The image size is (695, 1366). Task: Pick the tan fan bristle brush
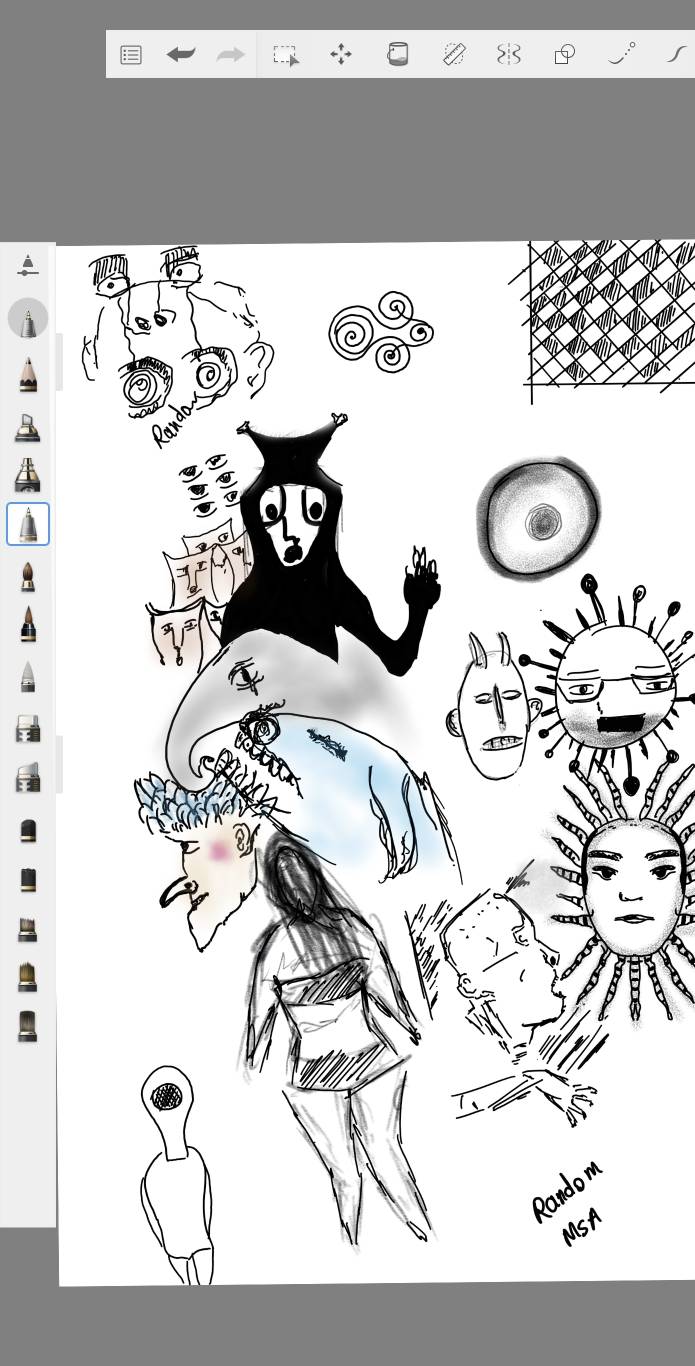click(28, 977)
